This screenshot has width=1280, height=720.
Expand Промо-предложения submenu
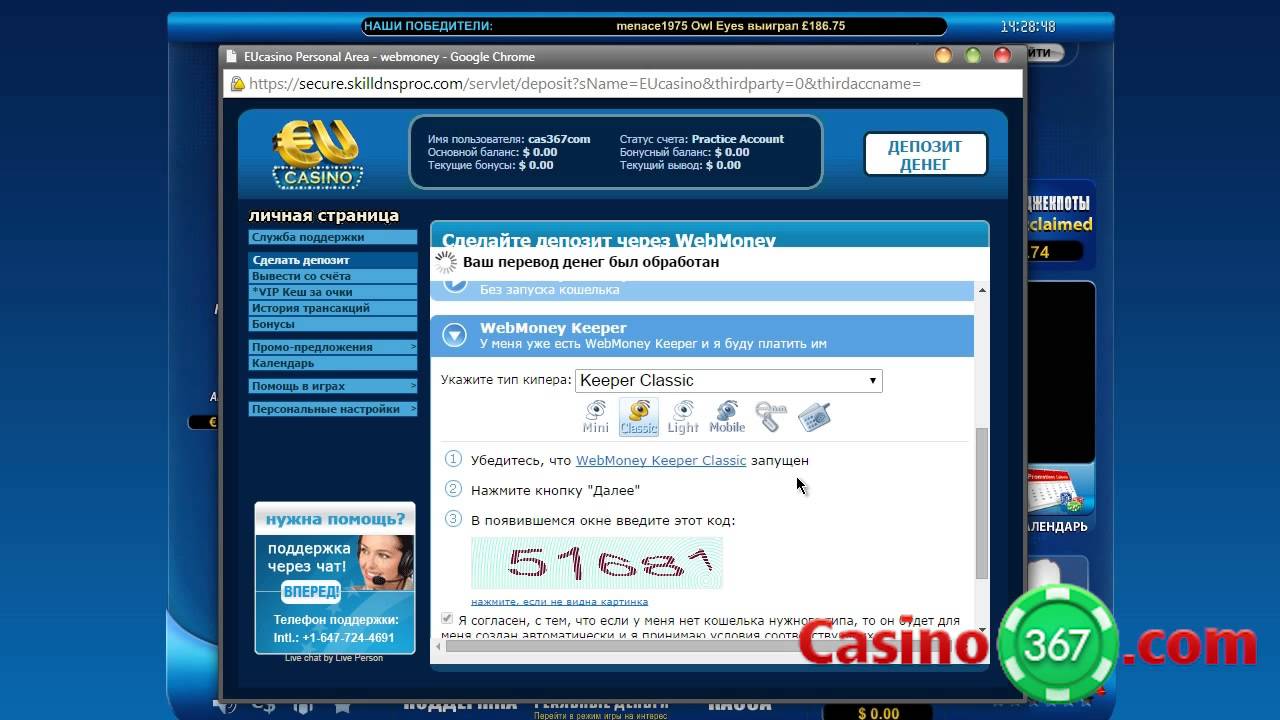point(333,347)
